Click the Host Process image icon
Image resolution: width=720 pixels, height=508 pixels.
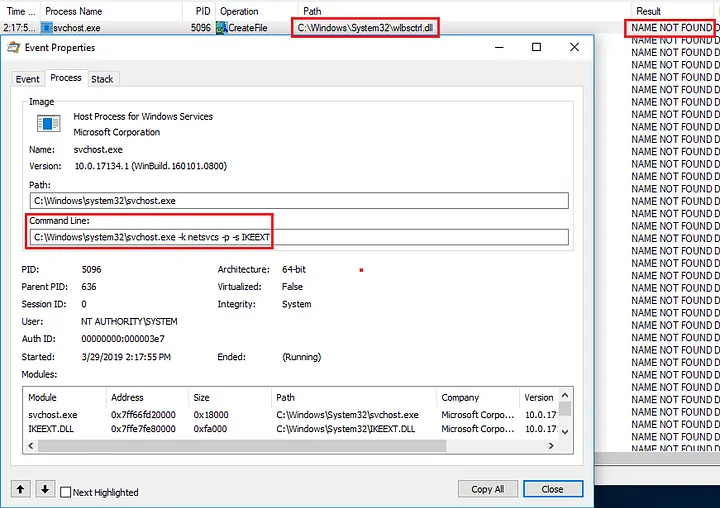click(x=48, y=124)
